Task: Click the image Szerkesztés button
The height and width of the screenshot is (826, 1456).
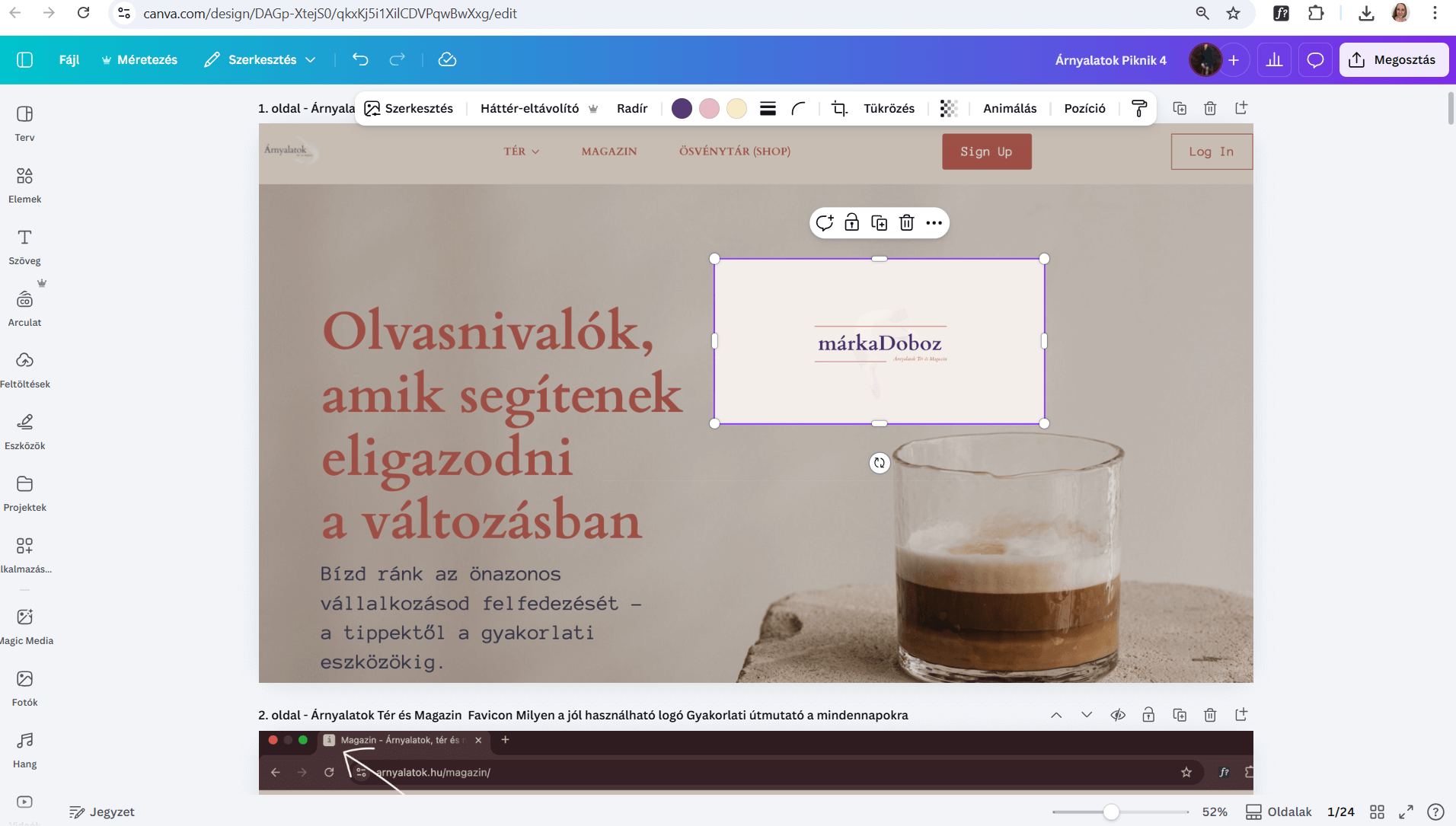Action: [409, 108]
